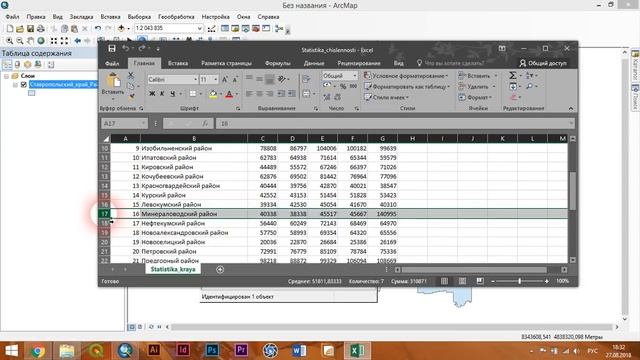Collapse the Слои tree node

[x=7, y=76]
